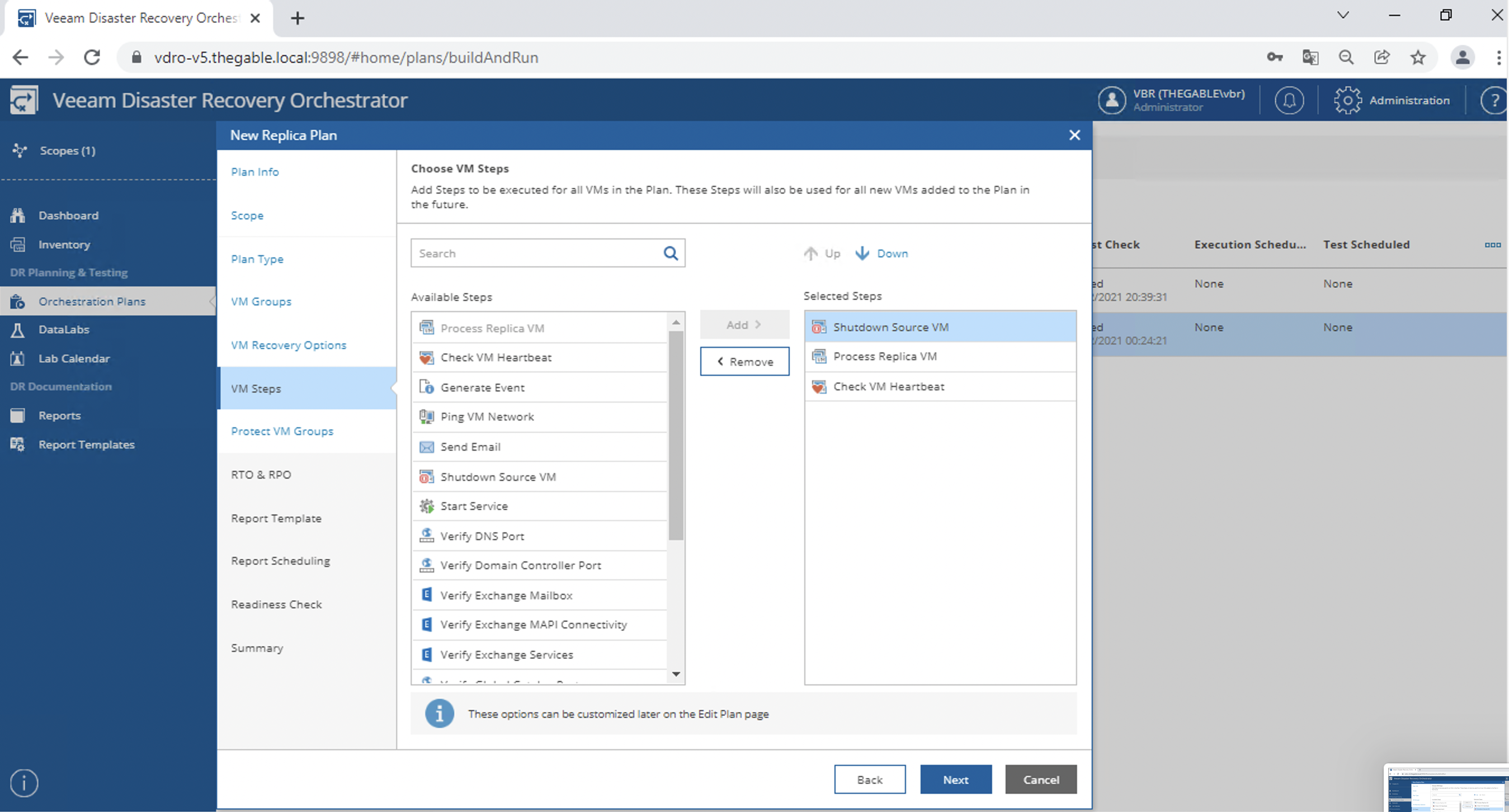1509x812 pixels.
Task: Select Check VM Heartbeat in Available Steps
Action: (540, 357)
